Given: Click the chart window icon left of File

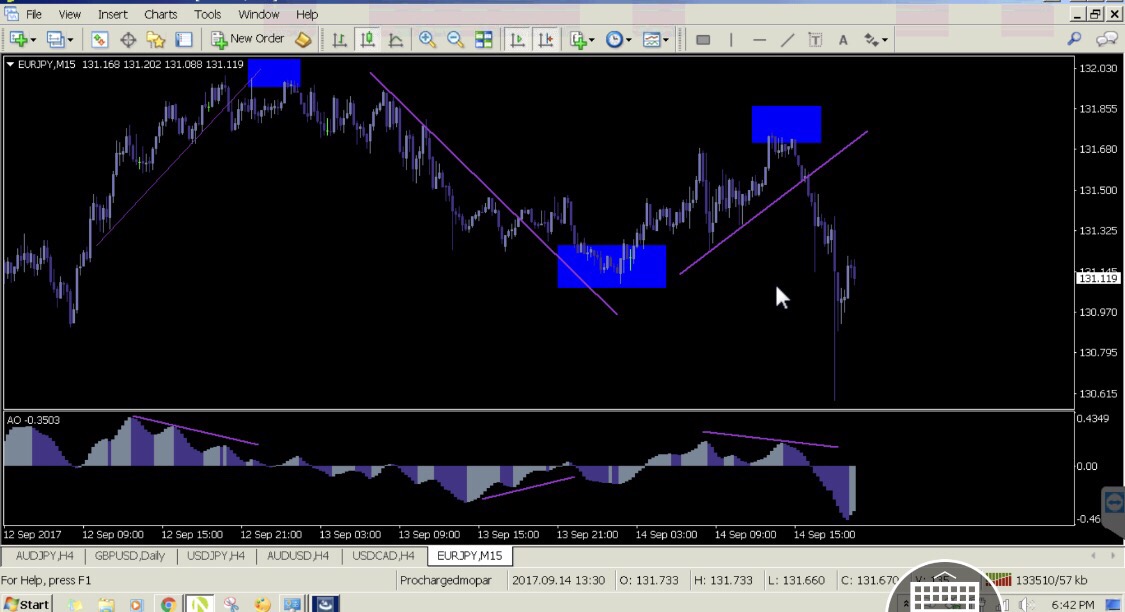Looking at the screenshot, I should 11,14.
